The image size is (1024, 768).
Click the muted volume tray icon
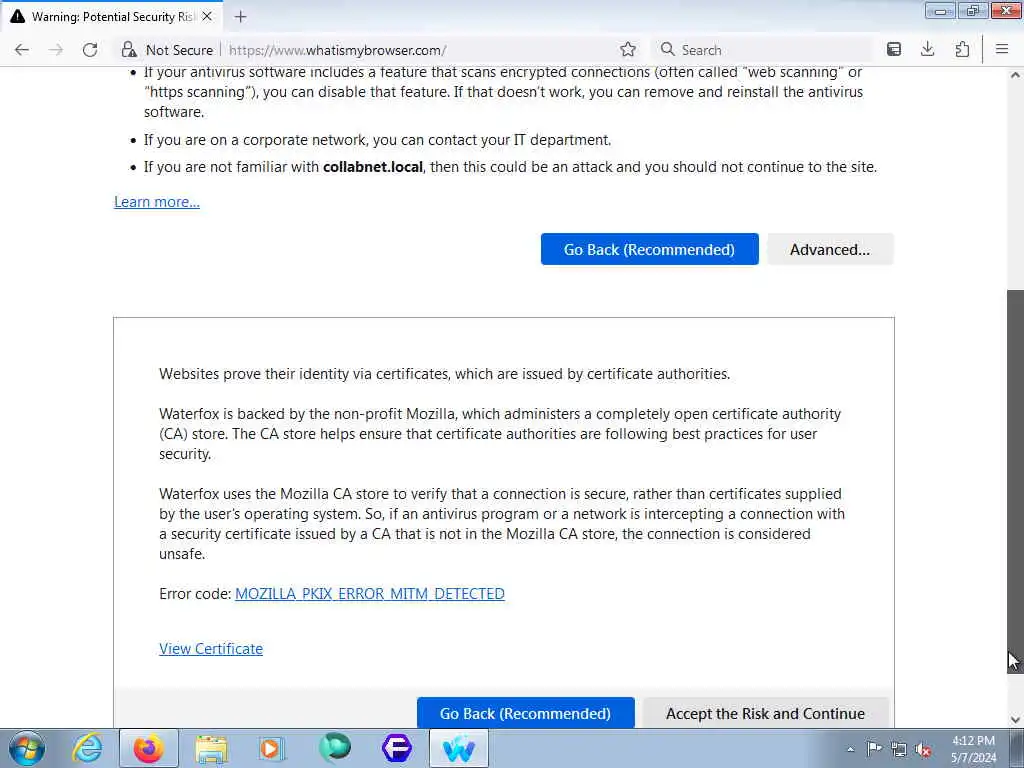923,749
